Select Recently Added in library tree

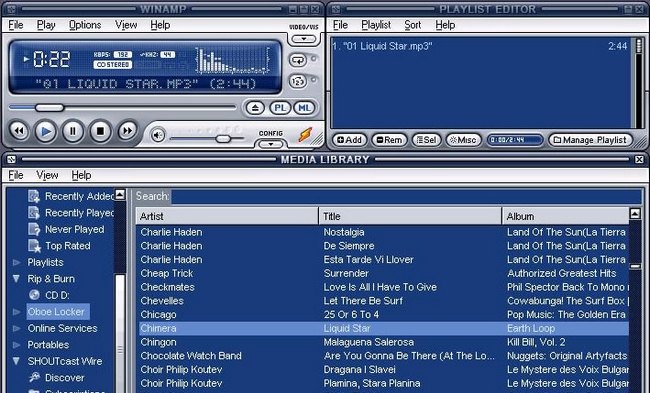71,196
